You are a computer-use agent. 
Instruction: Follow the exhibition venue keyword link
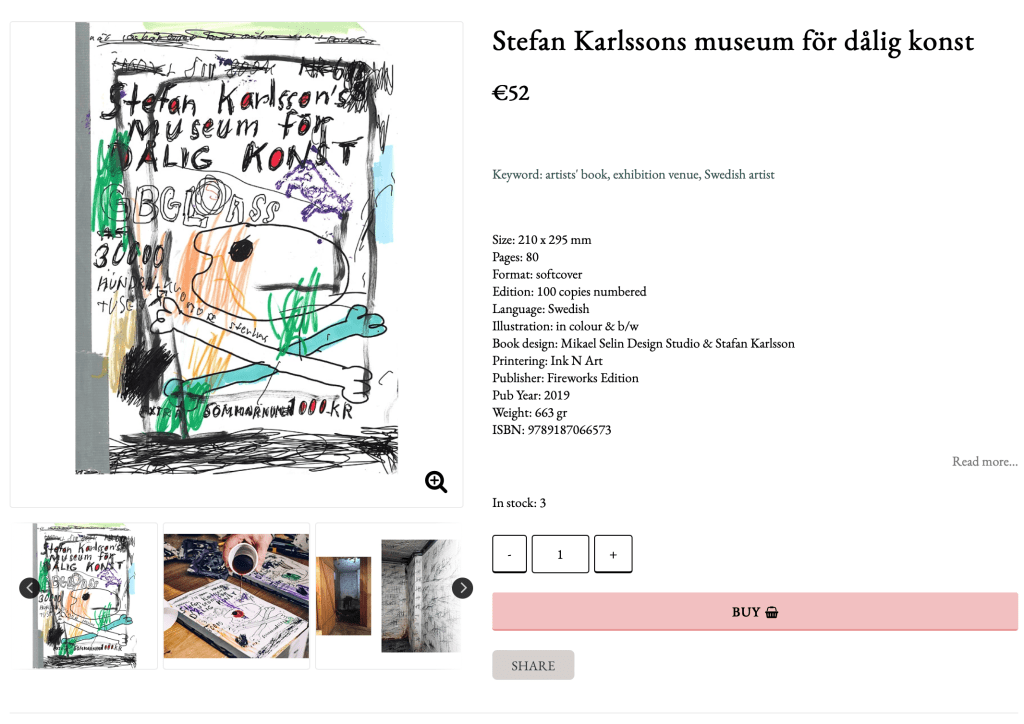(655, 174)
